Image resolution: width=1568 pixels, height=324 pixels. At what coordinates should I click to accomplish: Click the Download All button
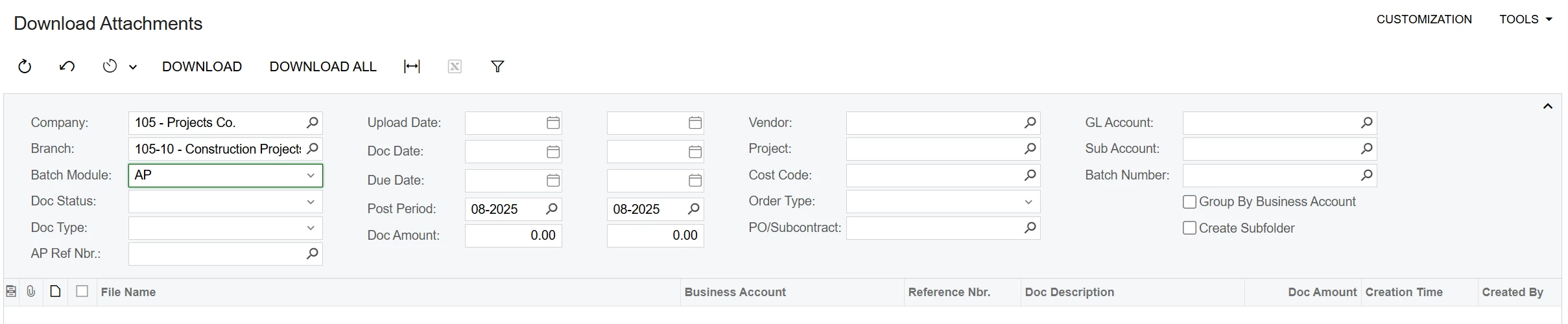(323, 67)
